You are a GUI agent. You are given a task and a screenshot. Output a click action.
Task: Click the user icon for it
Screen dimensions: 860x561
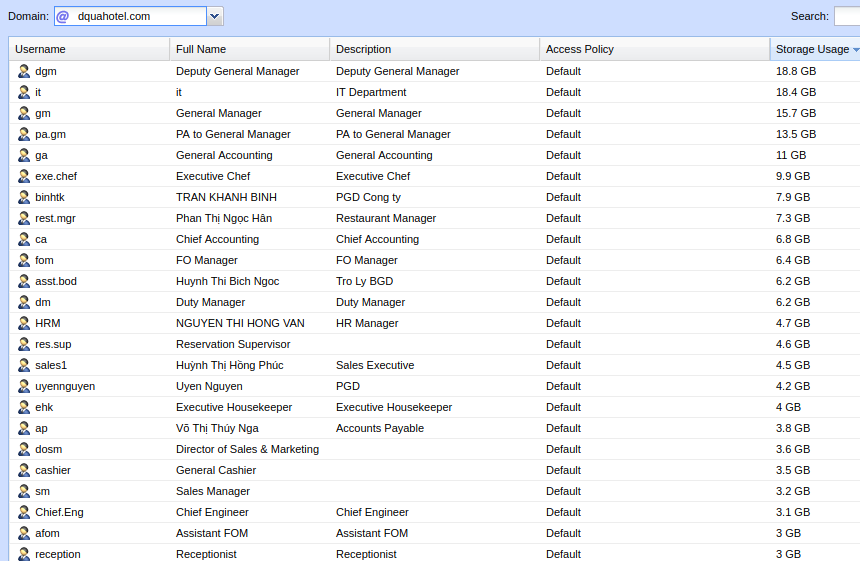point(24,92)
